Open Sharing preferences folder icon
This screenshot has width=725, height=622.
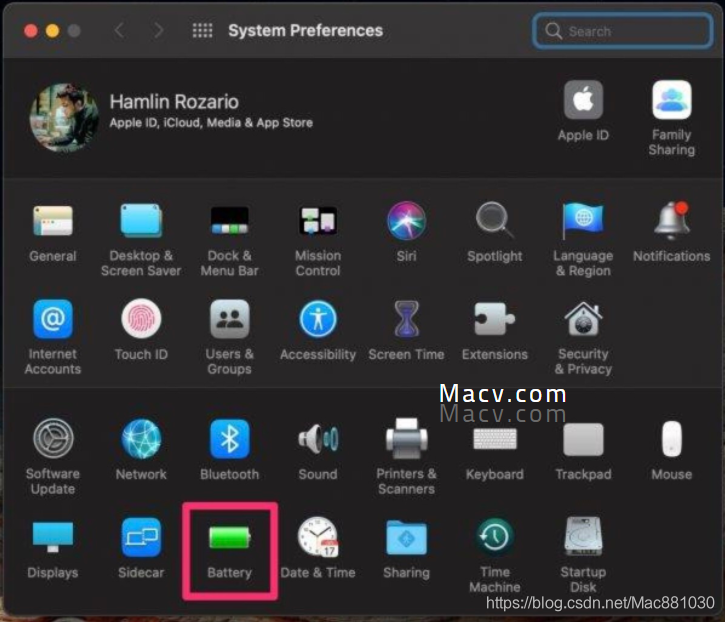406,537
